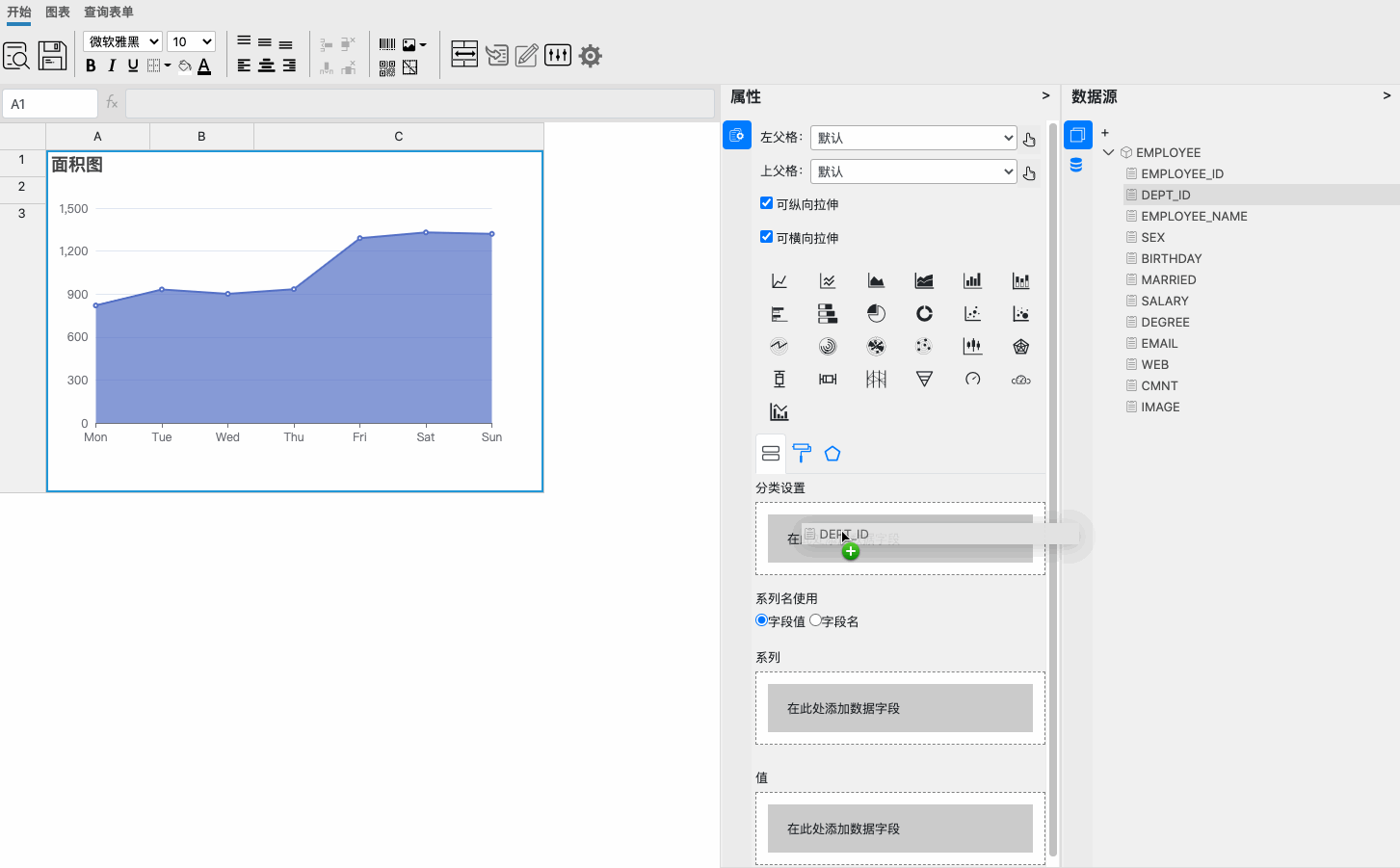Select the funnel chart type icon
The width and height of the screenshot is (1400, 868).
click(x=924, y=379)
